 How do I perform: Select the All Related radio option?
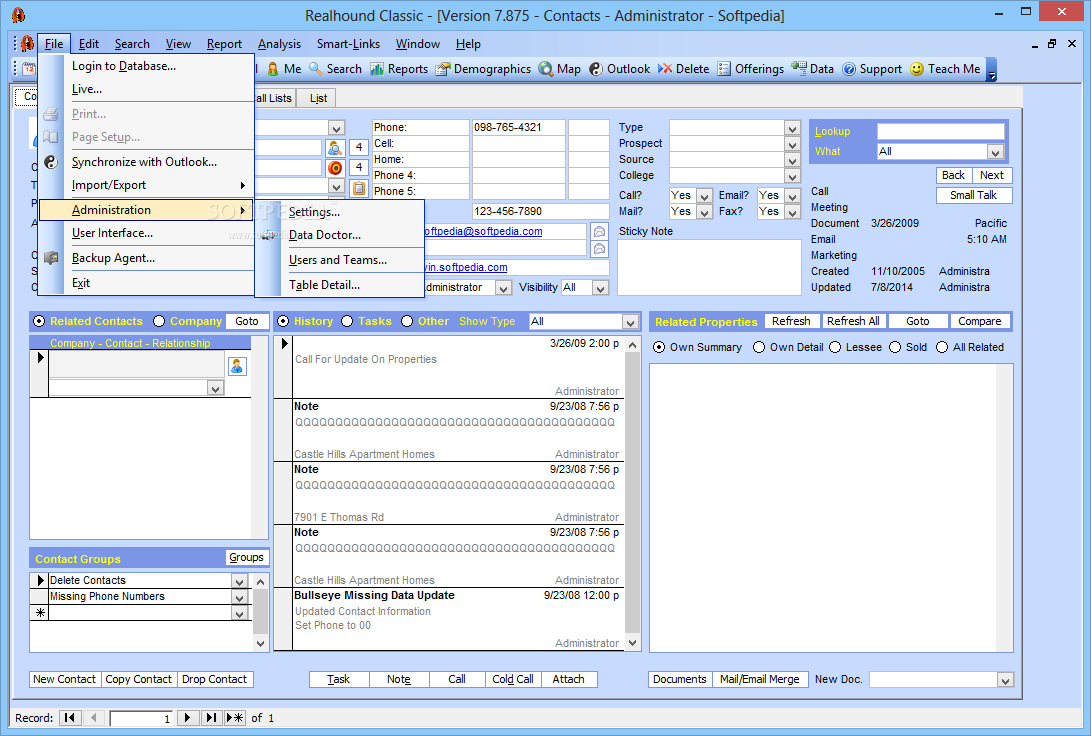pos(942,347)
